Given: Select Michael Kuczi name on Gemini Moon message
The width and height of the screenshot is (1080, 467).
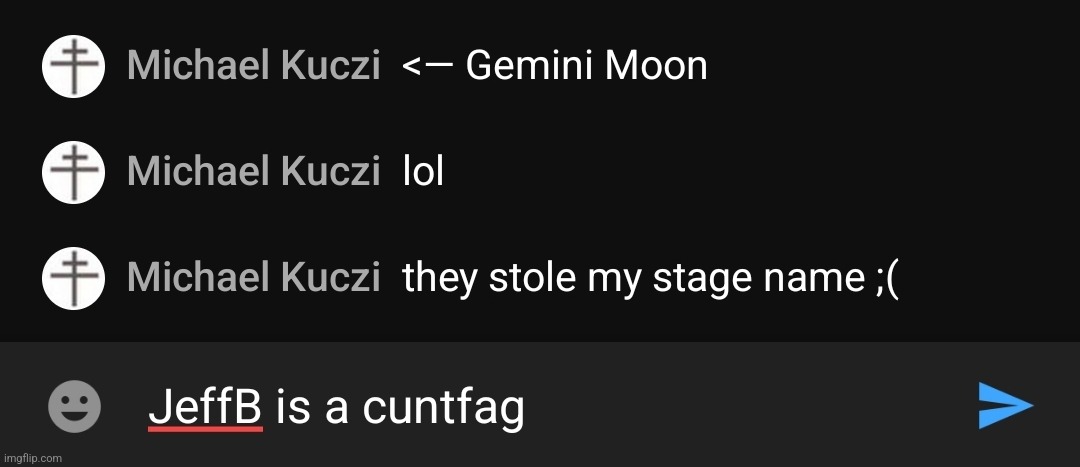Looking at the screenshot, I should click(253, 66).
